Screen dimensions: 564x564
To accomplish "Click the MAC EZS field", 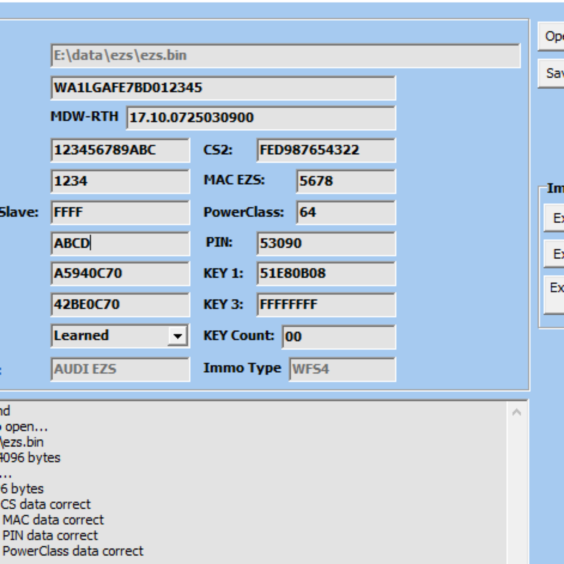I will click(x=346, y=181).
